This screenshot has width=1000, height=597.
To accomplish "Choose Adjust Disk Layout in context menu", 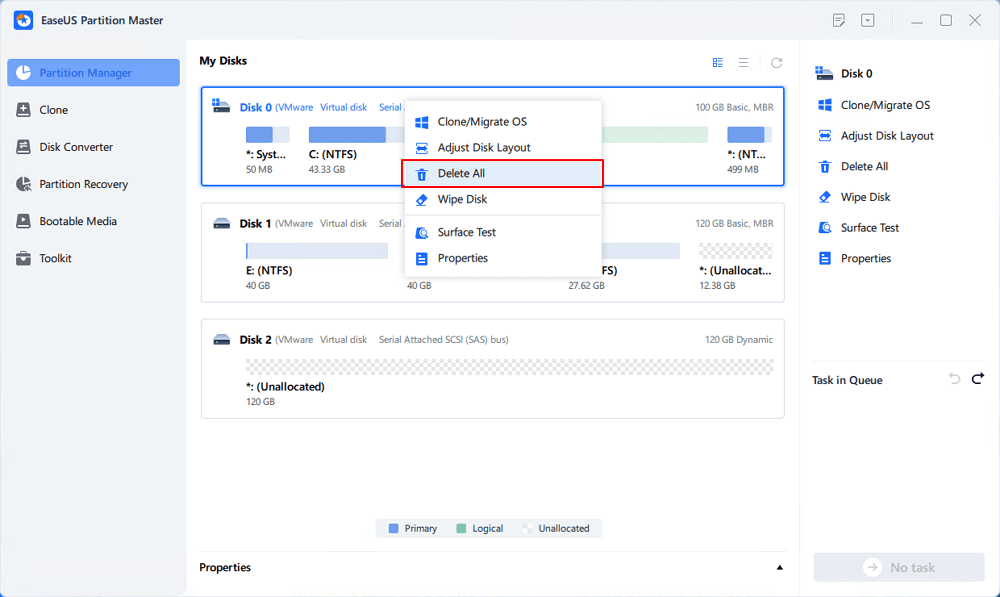I will coord(503,147).
